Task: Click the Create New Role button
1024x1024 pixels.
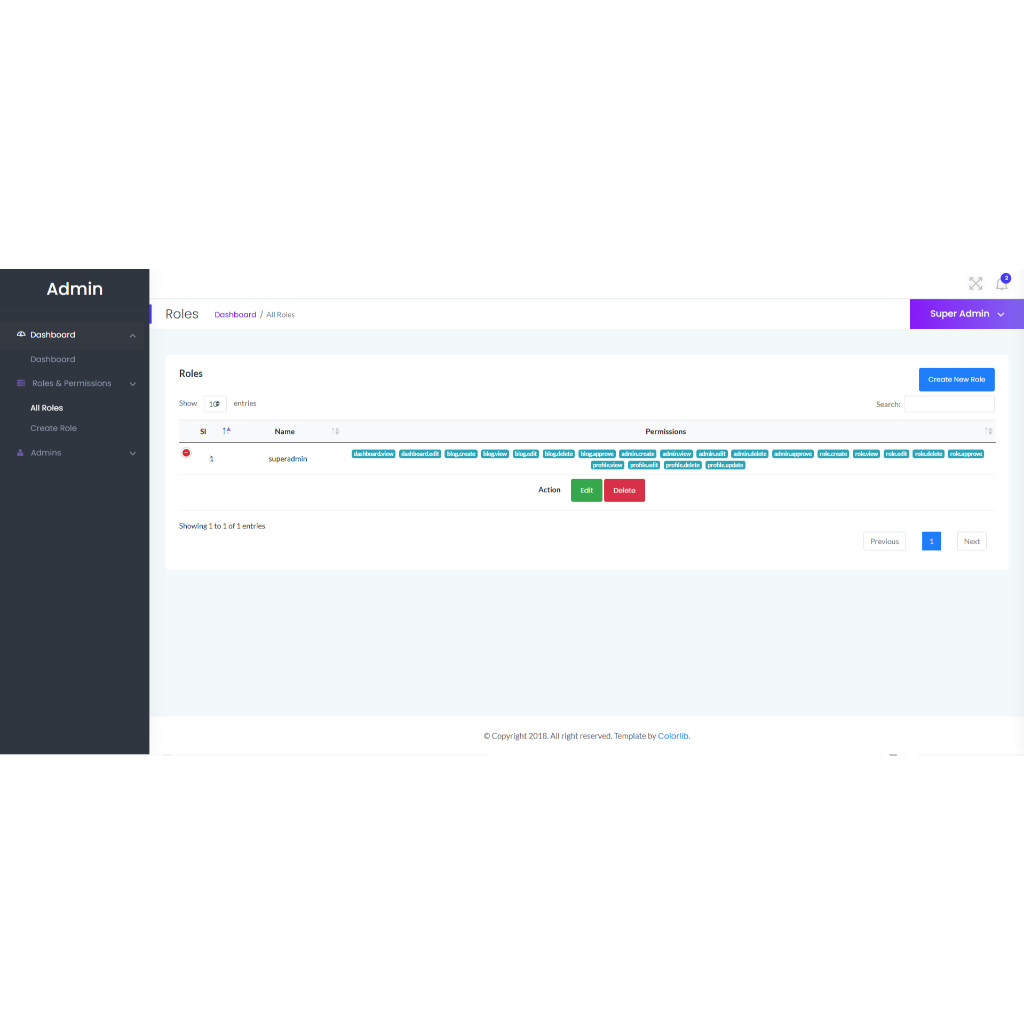Action: [x=956, y=379]
